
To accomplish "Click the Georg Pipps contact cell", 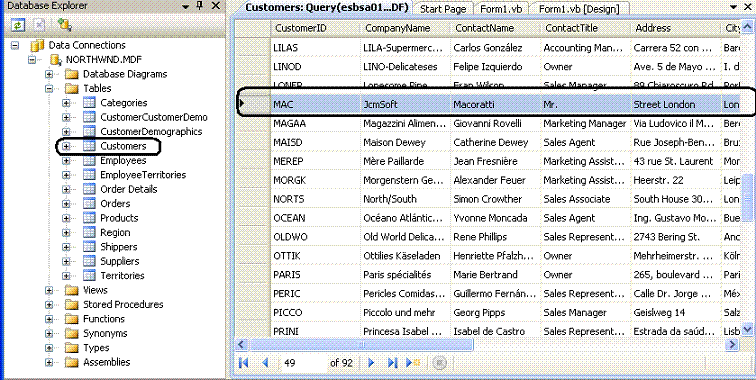I will pyautogui.click(x=495, y=312).
